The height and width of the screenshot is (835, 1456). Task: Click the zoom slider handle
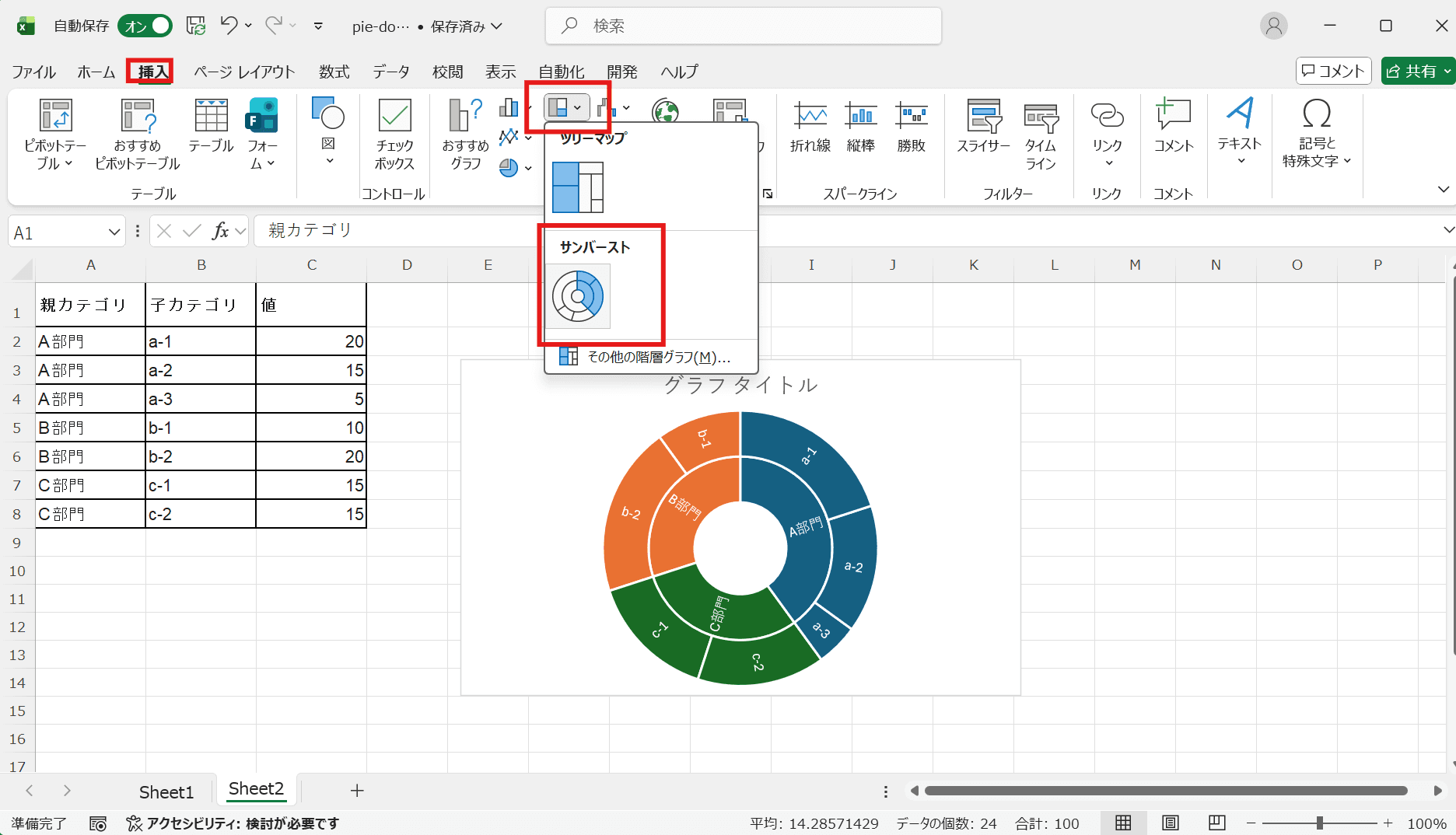pyautogui.click(x=1319, y=823)
